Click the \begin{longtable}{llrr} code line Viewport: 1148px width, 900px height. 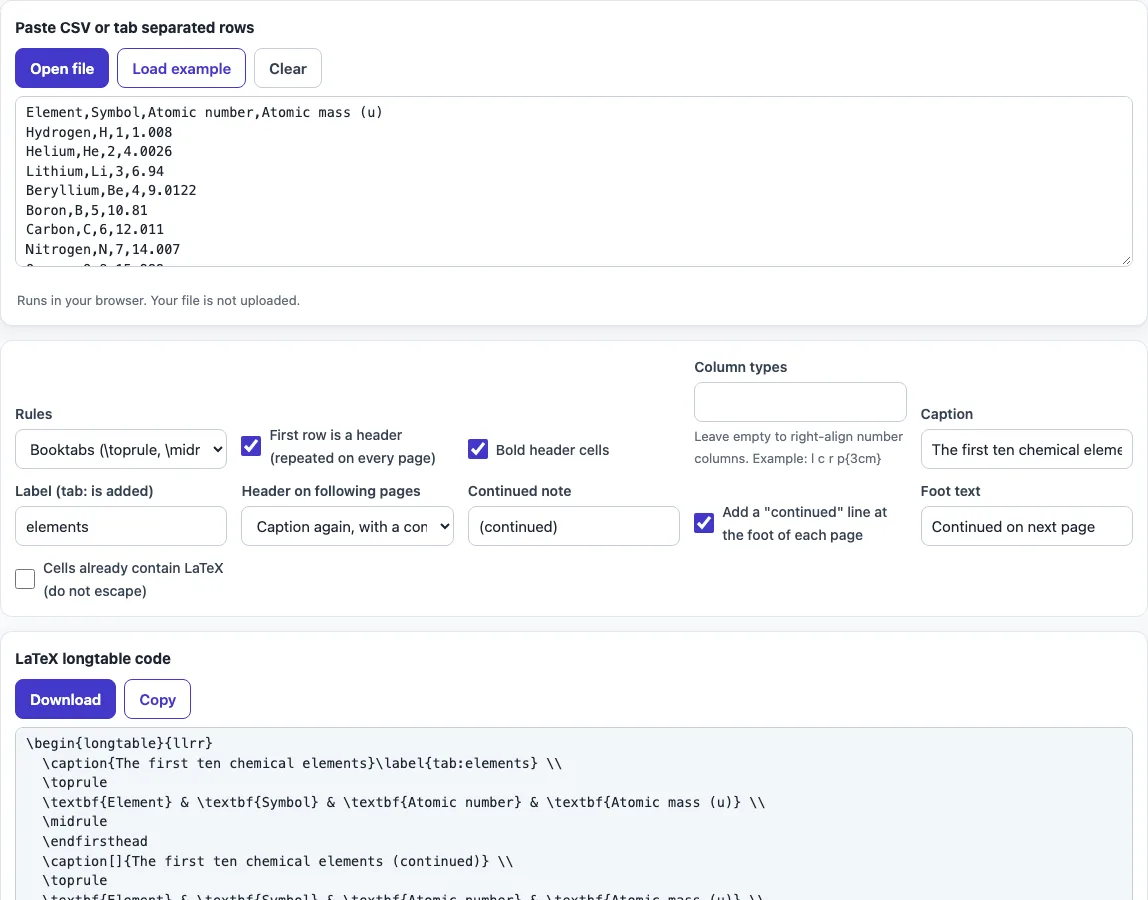coord(119,743)
